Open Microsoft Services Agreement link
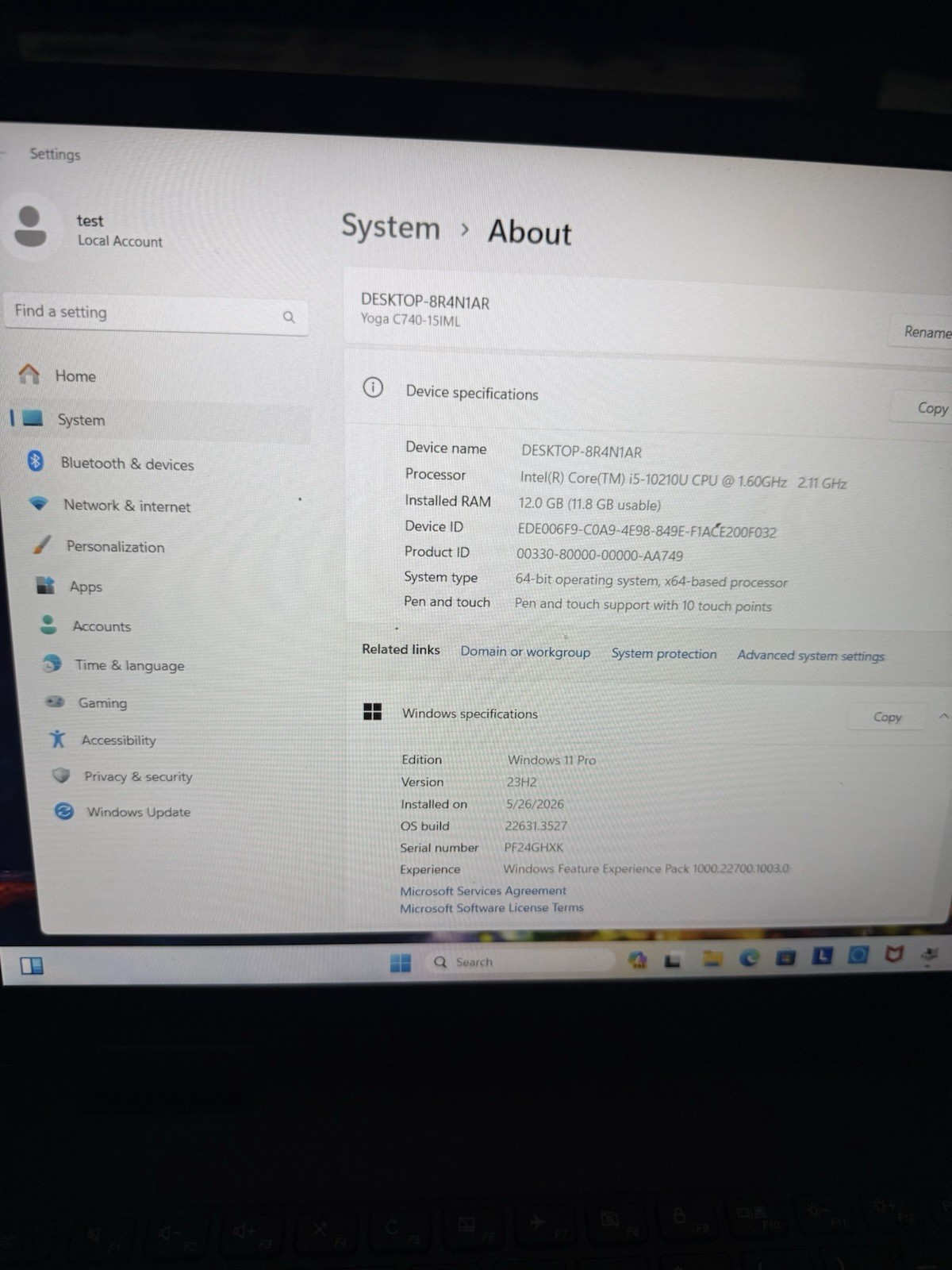952x1270 pixels. [483, 891]
